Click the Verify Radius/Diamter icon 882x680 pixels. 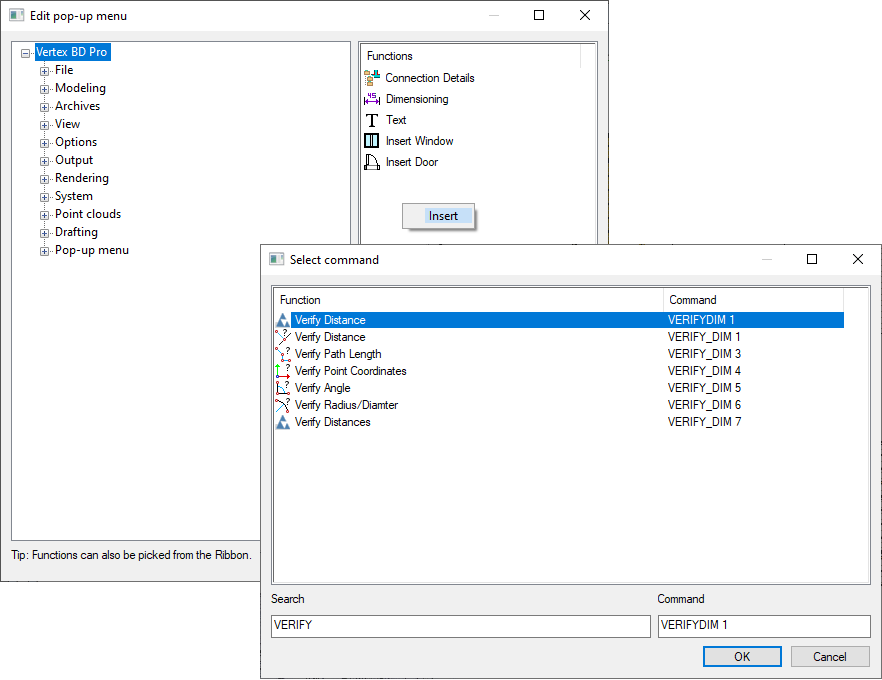[x=282, y=405]
